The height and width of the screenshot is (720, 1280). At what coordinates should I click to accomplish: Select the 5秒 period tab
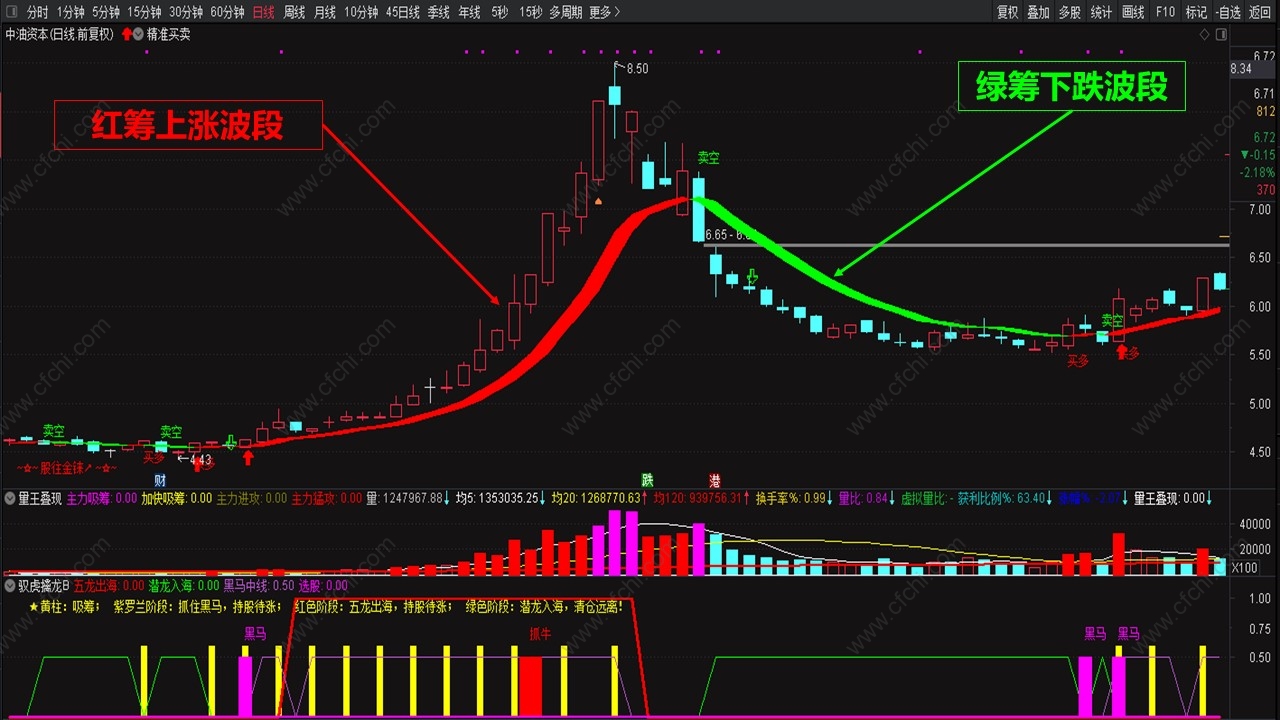click(x=500, y=12)
